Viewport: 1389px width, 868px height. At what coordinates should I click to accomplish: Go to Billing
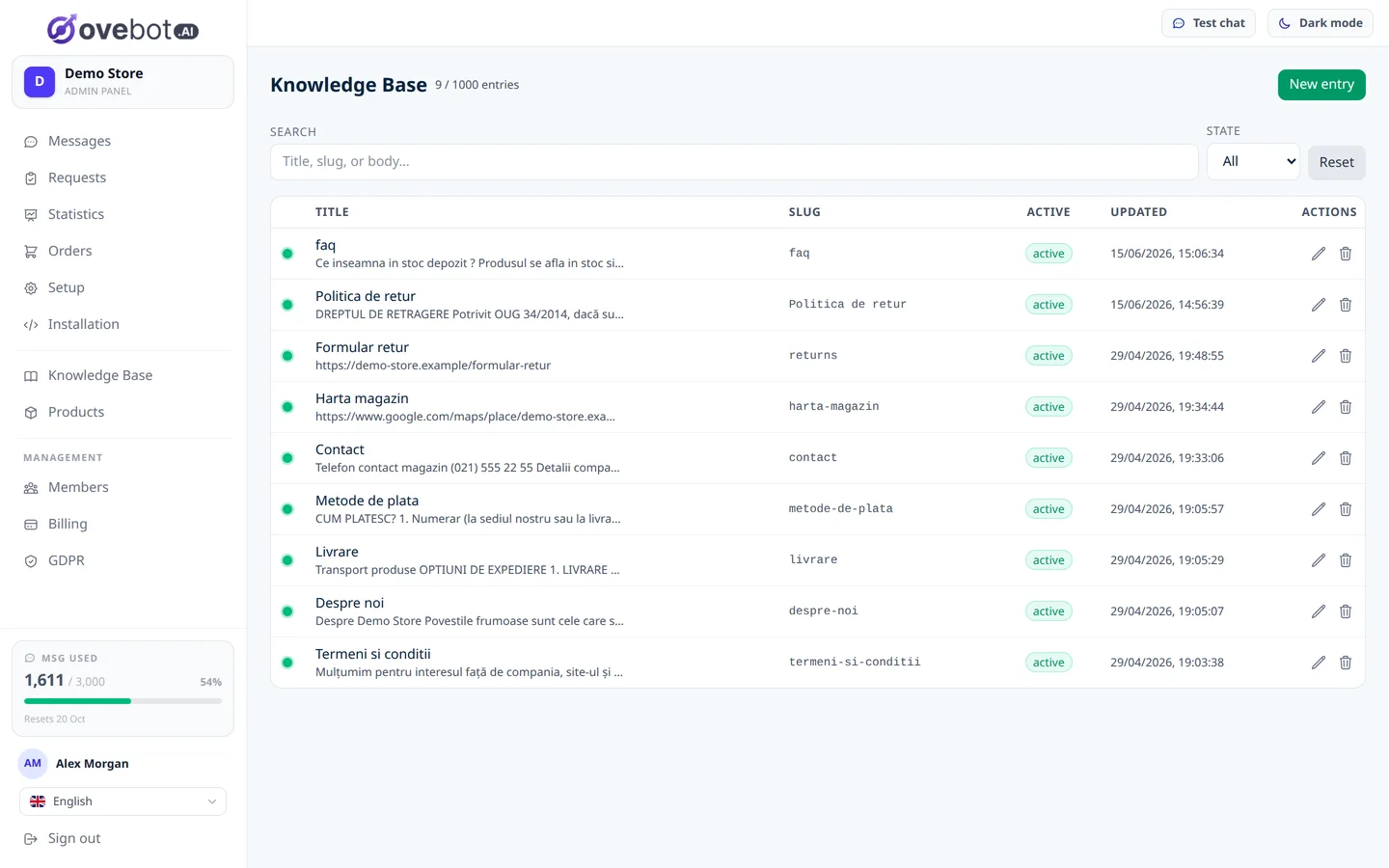pyautogui.click(x=123, y=524)
